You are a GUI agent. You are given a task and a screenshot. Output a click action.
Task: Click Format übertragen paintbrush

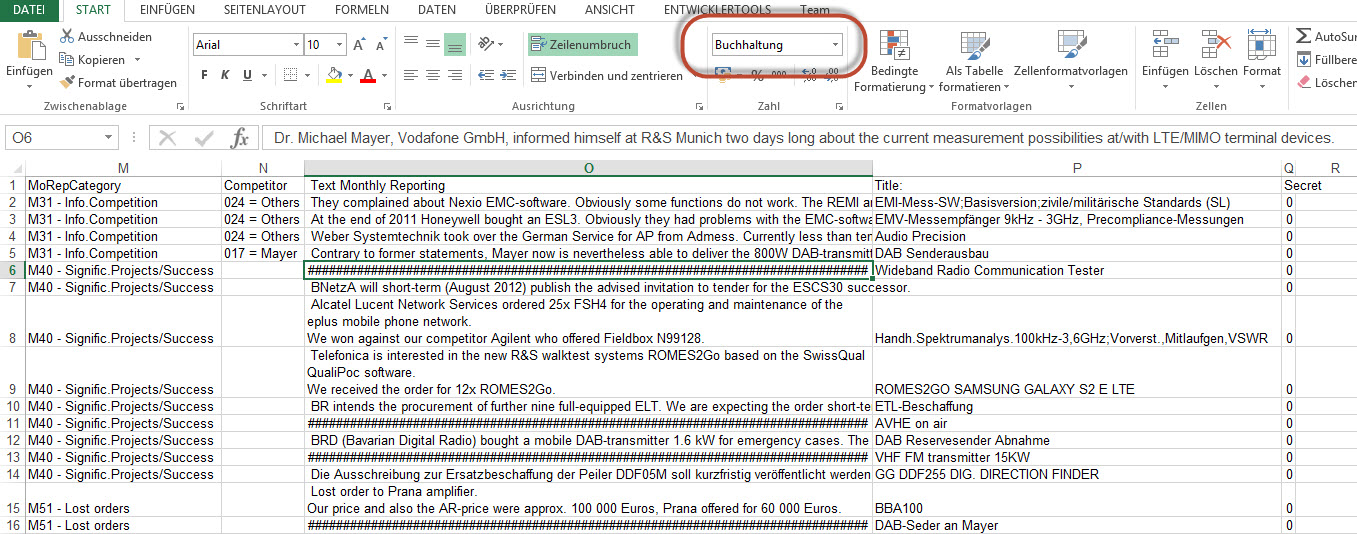coord(67,83)
